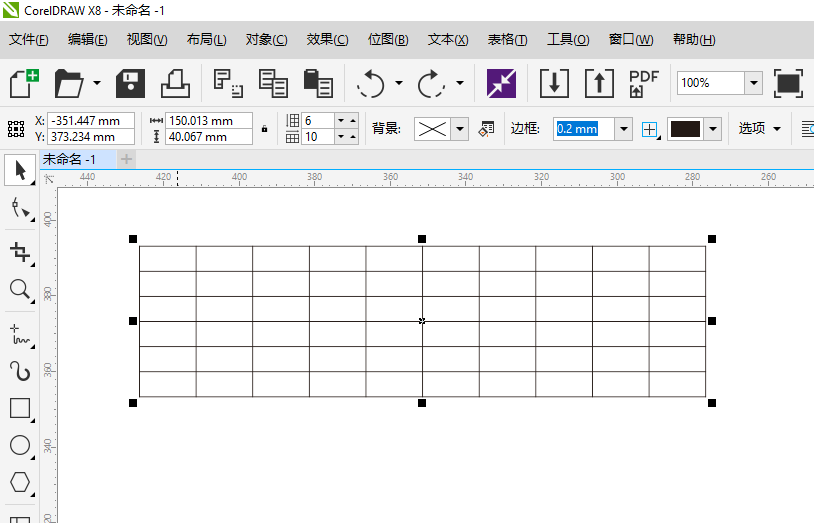814x523 pixels.
Task: Open the 文件(F) menu
Action: pos(29,39)
